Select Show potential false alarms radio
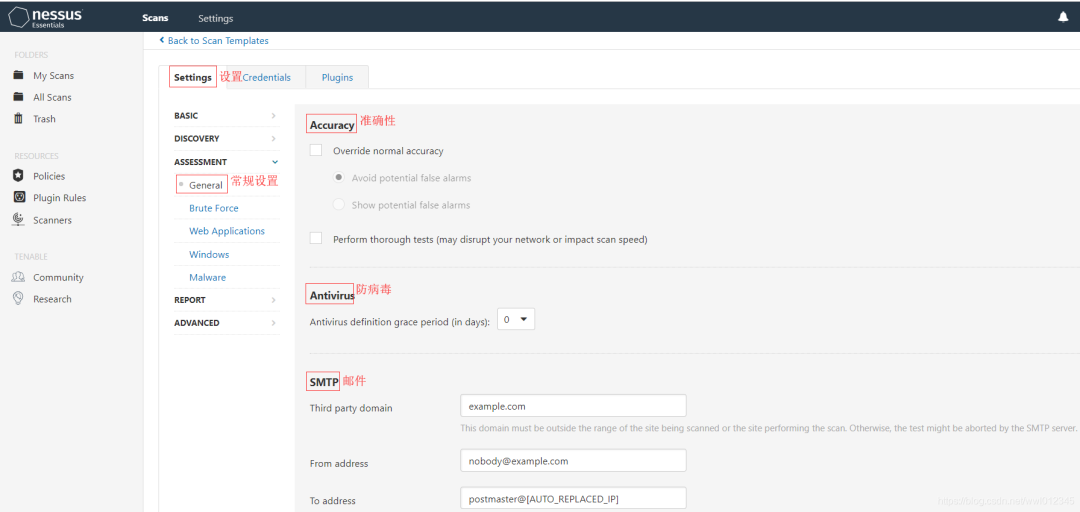The width and height of the screenshot is (1080, 512). [338, 204]
